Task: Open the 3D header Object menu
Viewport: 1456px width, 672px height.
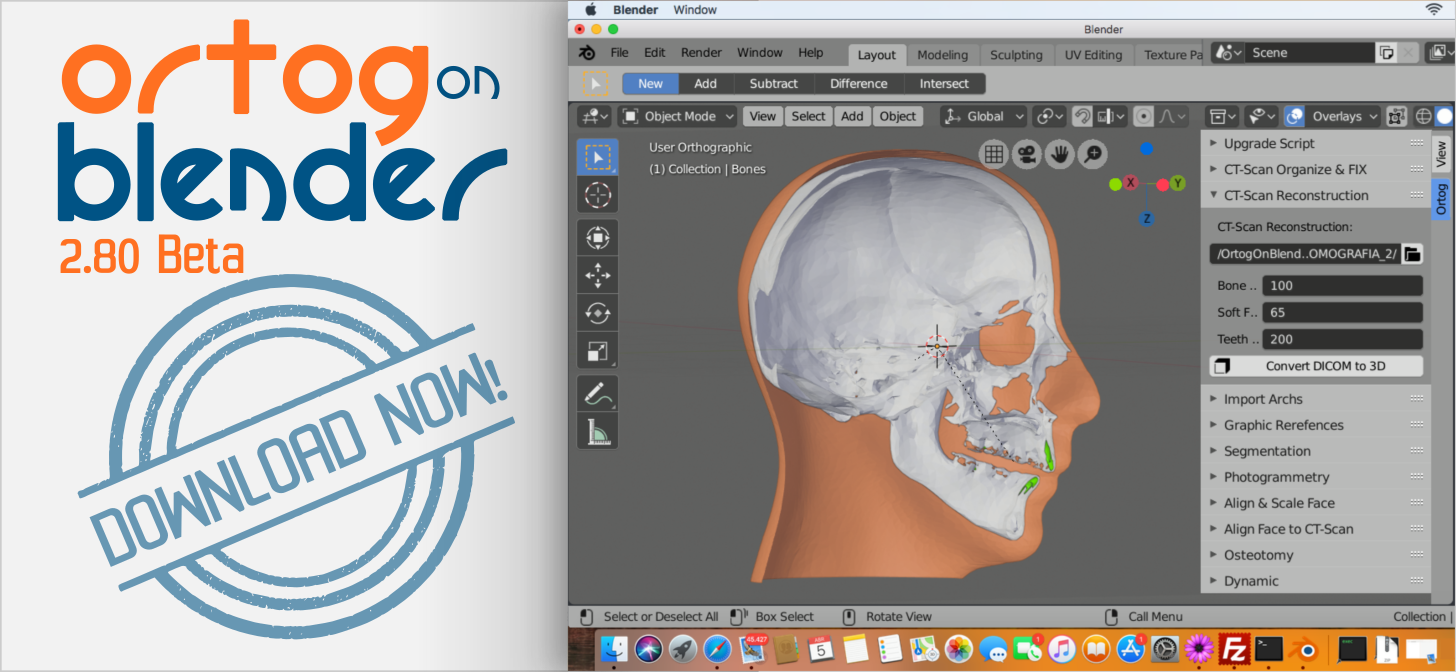Action: click(898, 116)
